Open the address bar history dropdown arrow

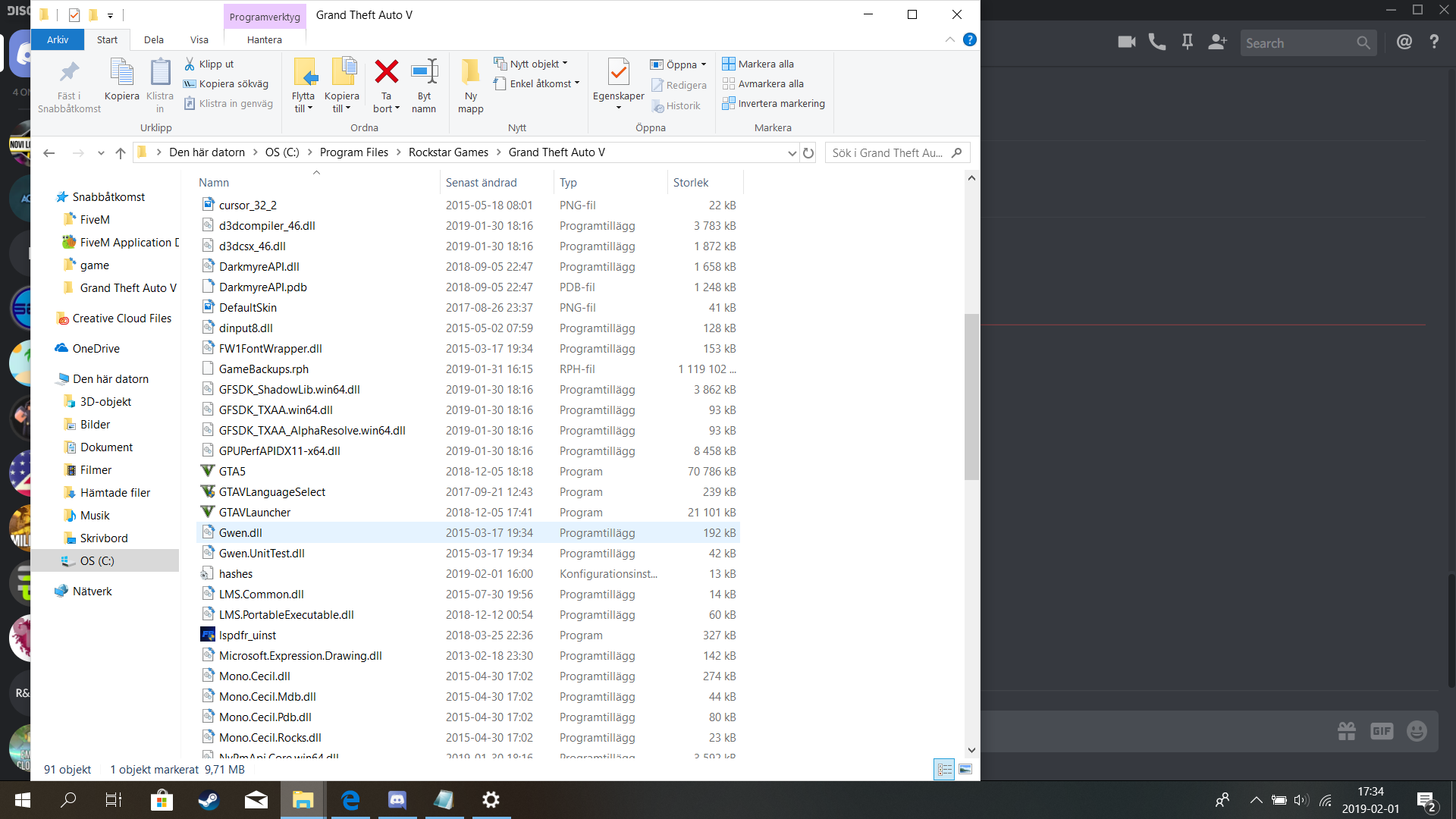(x=792, y=153)
